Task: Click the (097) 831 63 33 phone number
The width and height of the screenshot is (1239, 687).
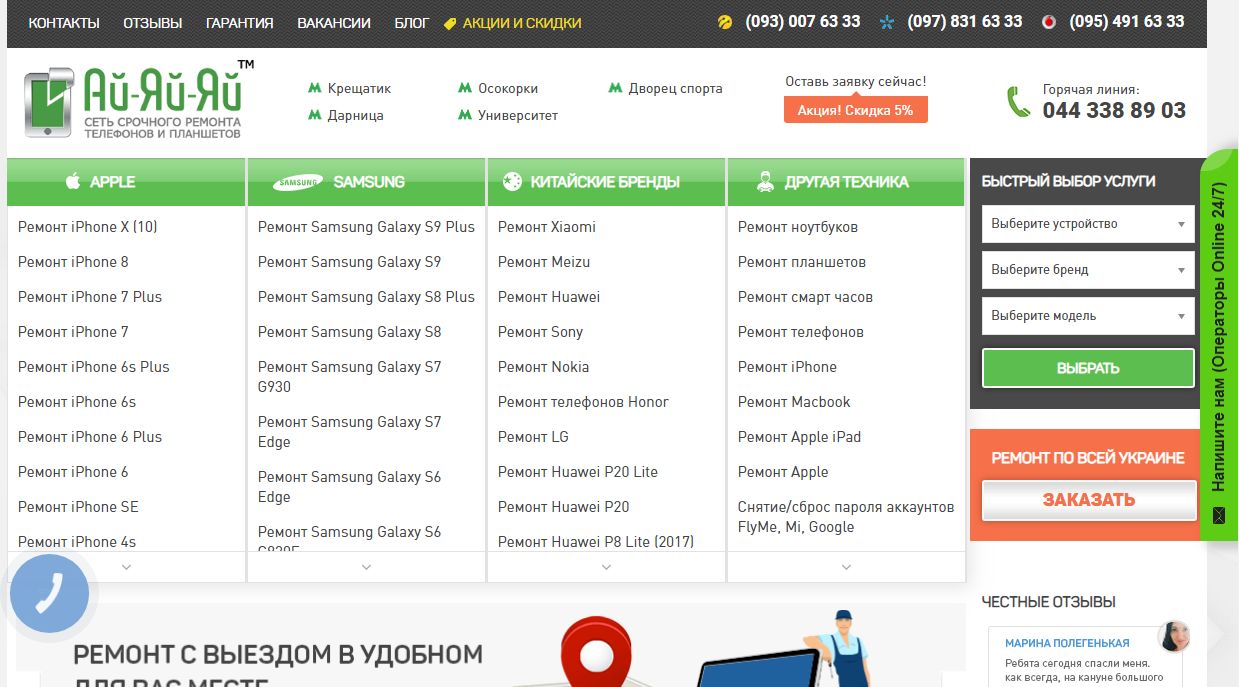Action: coord(965,21)
